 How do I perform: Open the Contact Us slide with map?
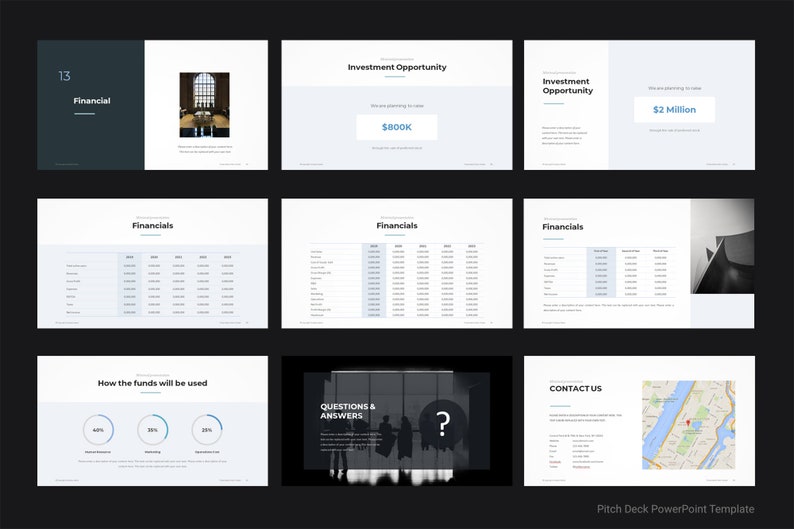click(639, 421)
